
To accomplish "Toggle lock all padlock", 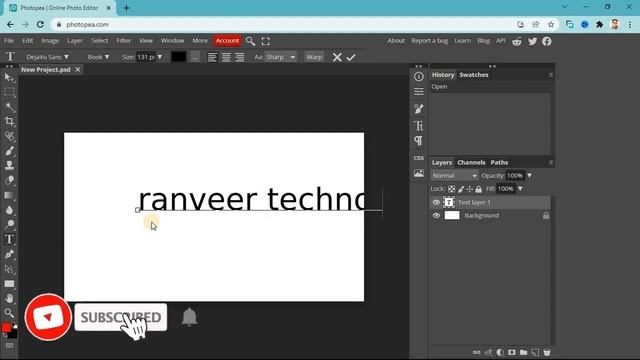I will tap(478, 189).
